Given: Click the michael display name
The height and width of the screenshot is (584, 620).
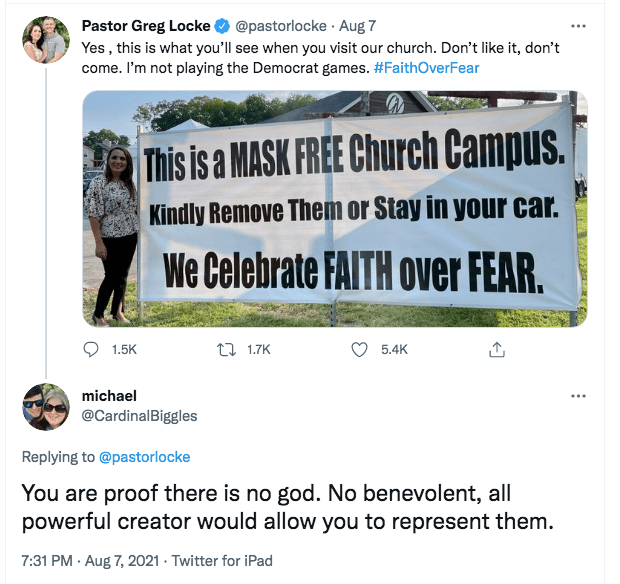Looking at the screenshot, I should pos(109,396).
